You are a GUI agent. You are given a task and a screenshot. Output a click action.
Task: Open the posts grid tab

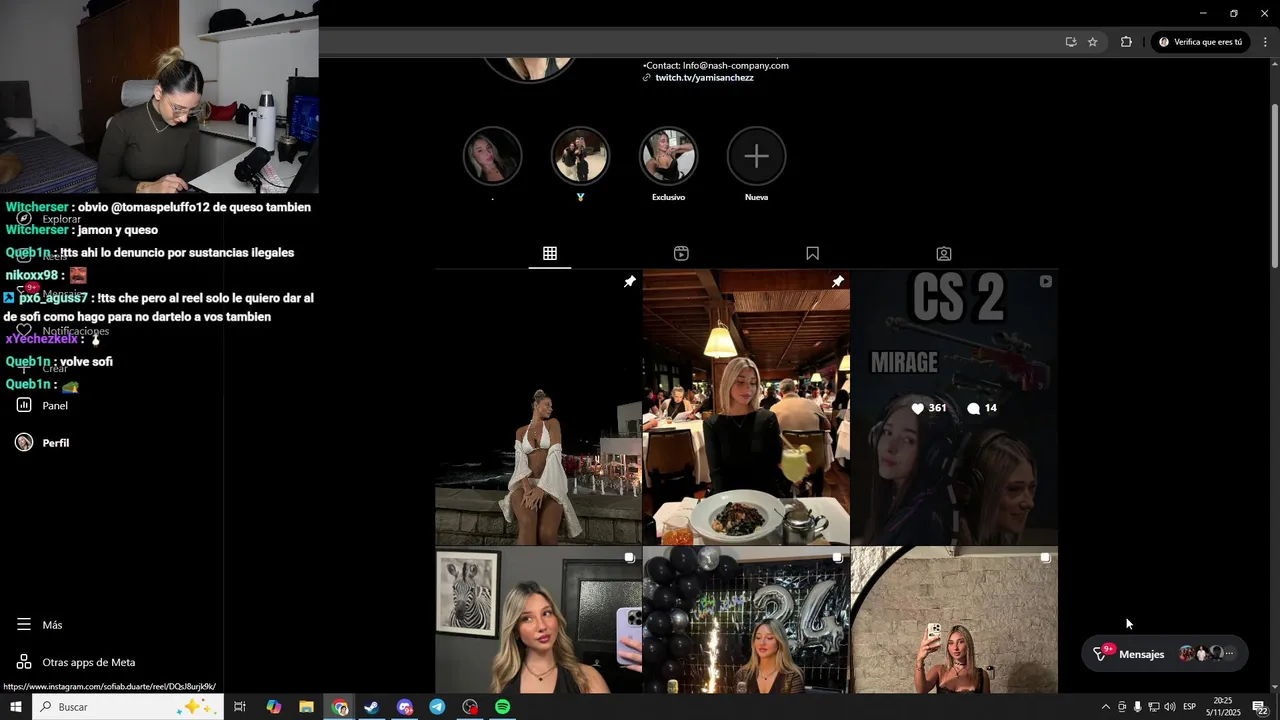coord(550,254)
